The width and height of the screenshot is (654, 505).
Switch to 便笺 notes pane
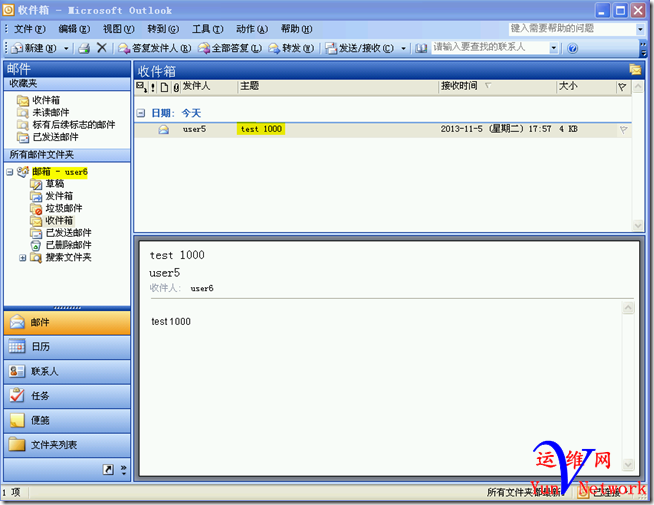click(67, 420)
